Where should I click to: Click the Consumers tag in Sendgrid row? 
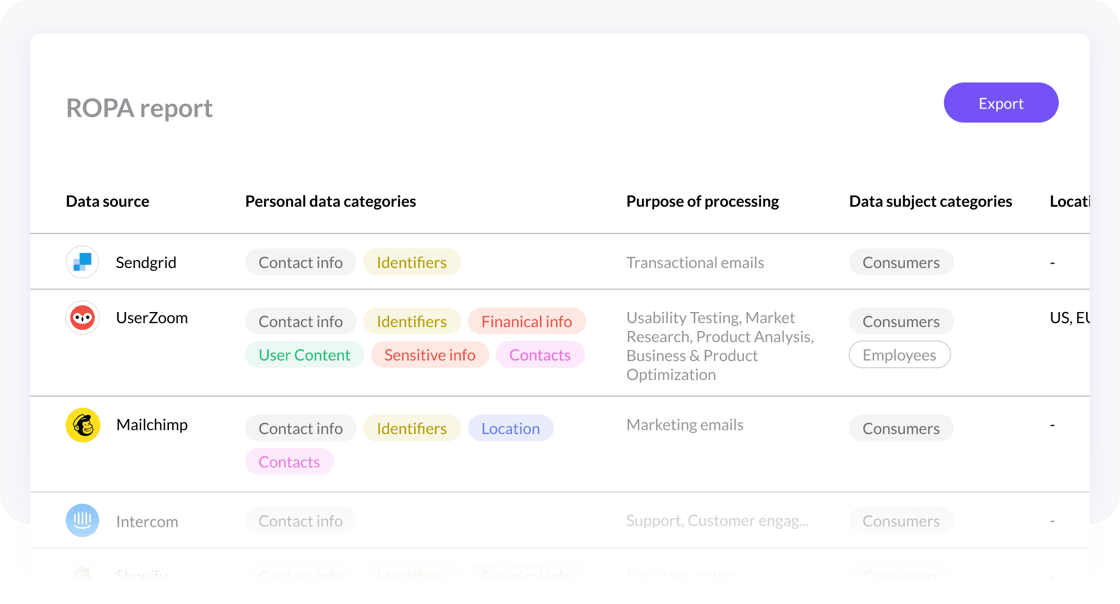pos(901,262)
